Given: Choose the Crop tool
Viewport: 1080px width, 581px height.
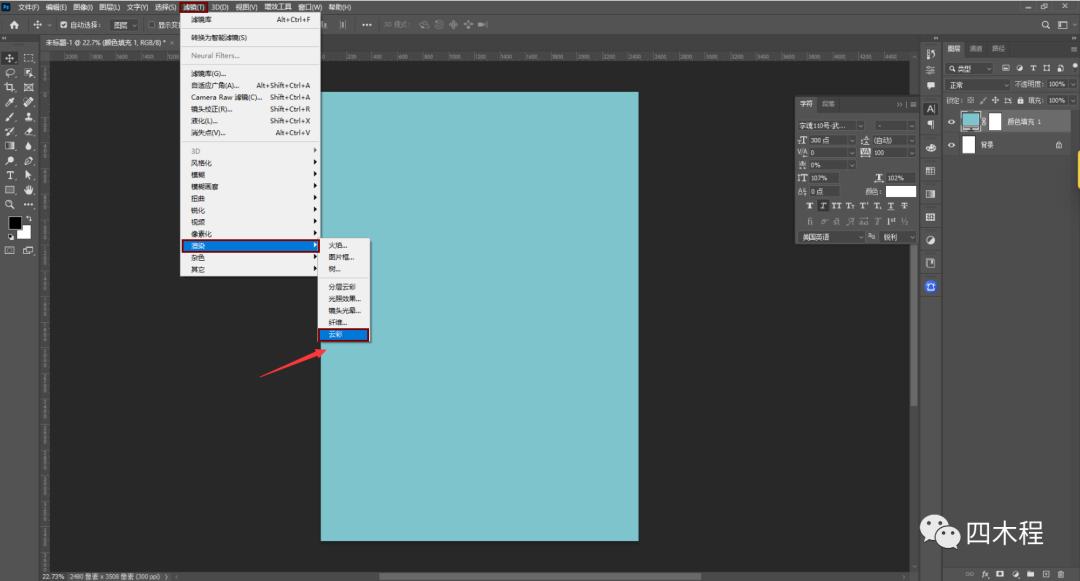Looking at the screenshot, I should (10, 88).
